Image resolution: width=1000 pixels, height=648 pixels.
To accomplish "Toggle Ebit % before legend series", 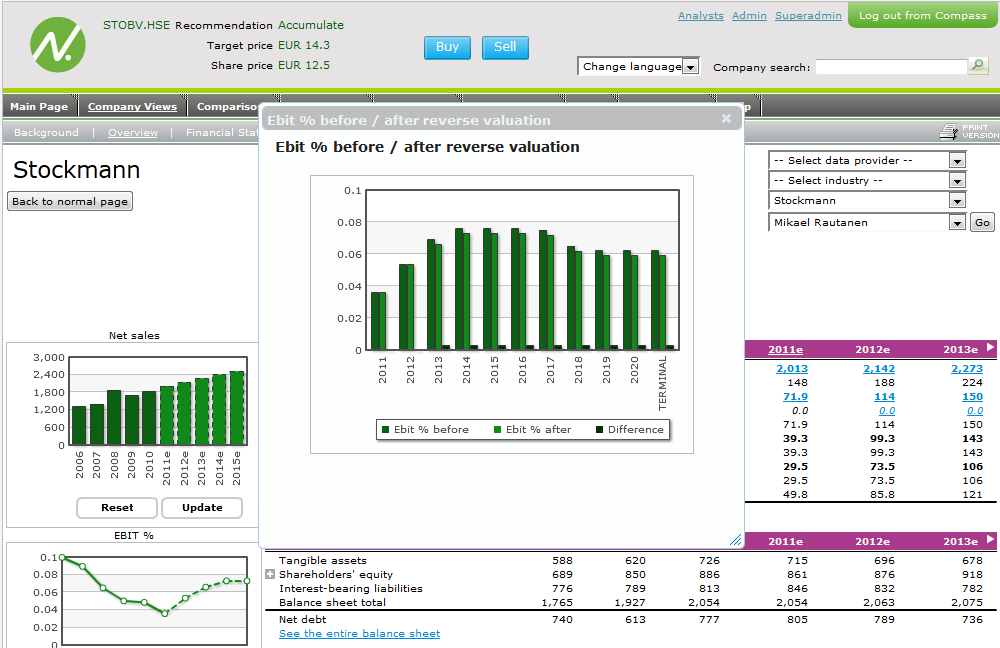I will click(x=425, y=430).
